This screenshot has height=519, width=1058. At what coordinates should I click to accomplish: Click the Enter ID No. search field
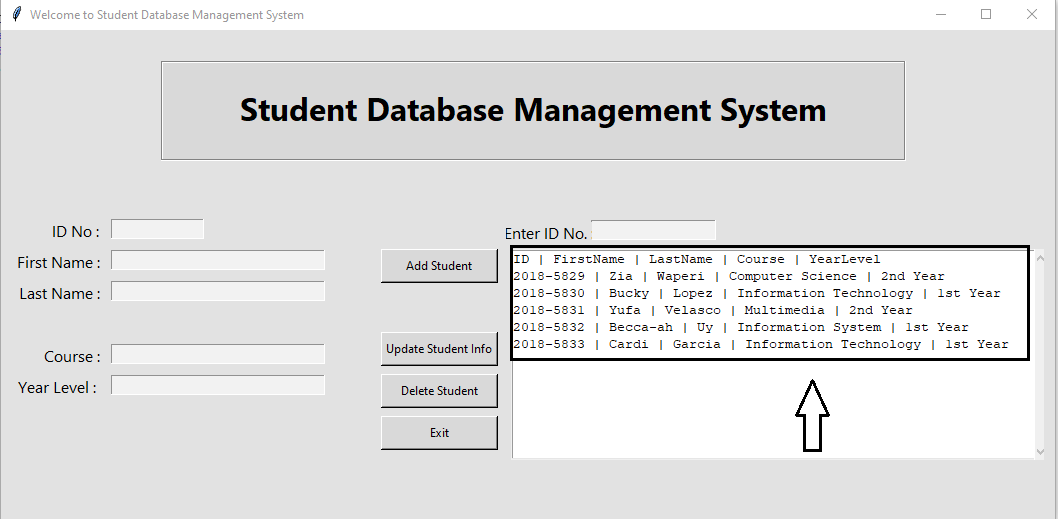click(653, 230)
